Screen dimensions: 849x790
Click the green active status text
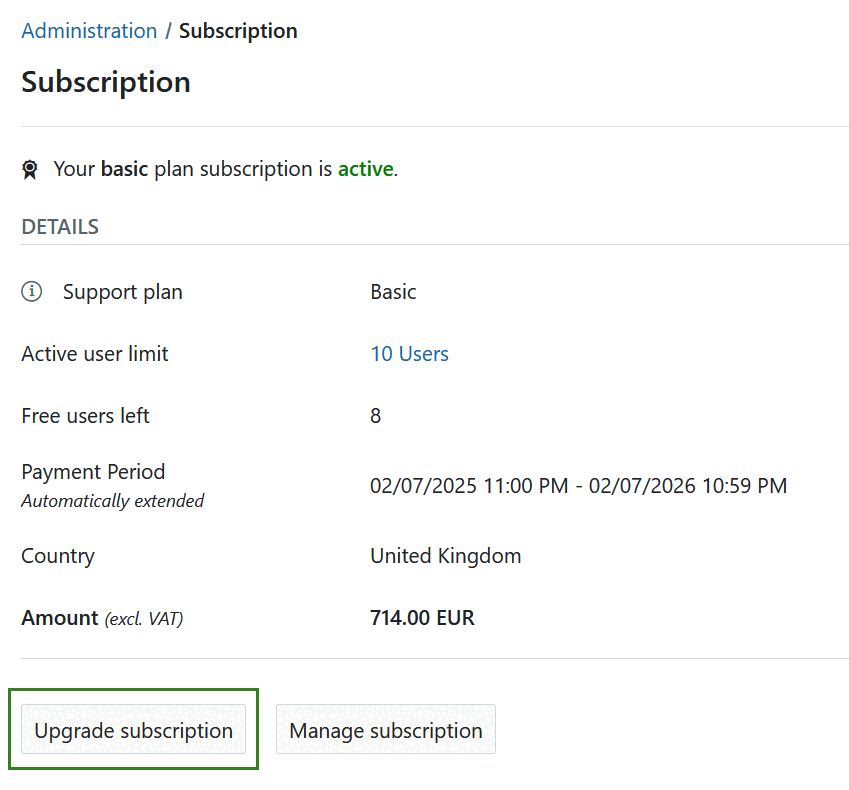click(x=365, y=169)
